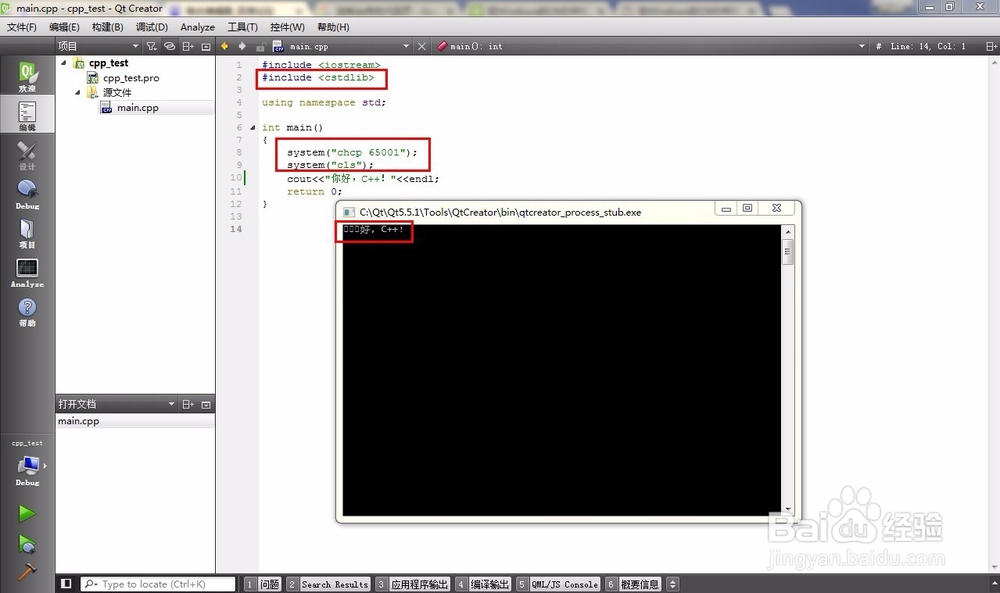Open the Welcome mode in sidebar

27,76
